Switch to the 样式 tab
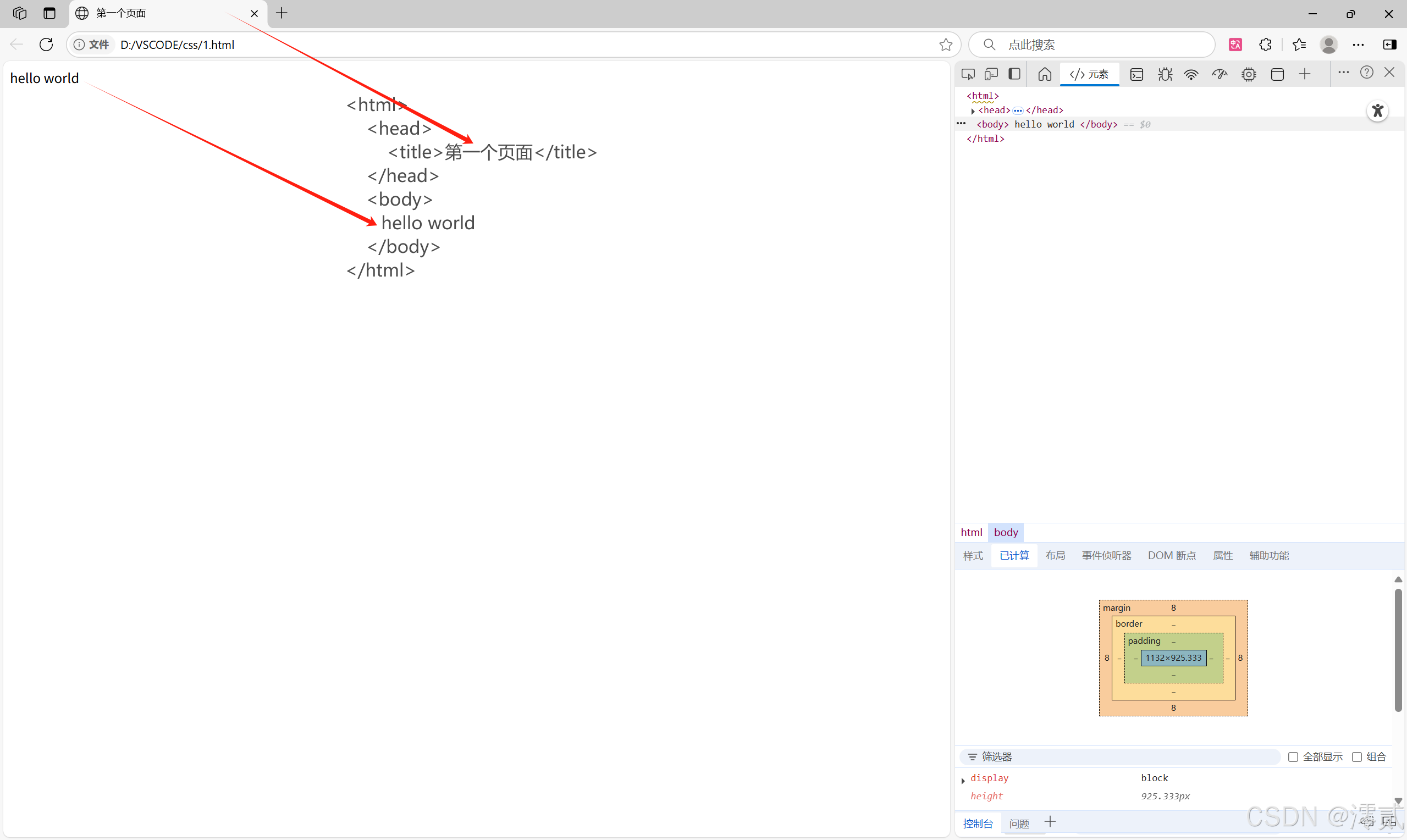Image resolution: width=1407 pixels, height=840 pixels. point(973,555)
